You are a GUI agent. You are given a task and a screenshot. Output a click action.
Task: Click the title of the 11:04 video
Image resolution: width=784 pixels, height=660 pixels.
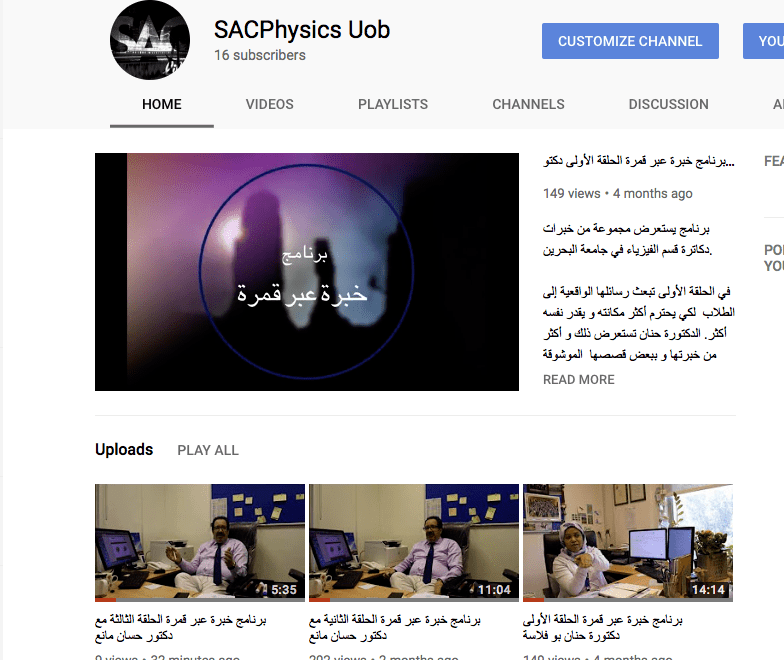(x=394, y=628)
